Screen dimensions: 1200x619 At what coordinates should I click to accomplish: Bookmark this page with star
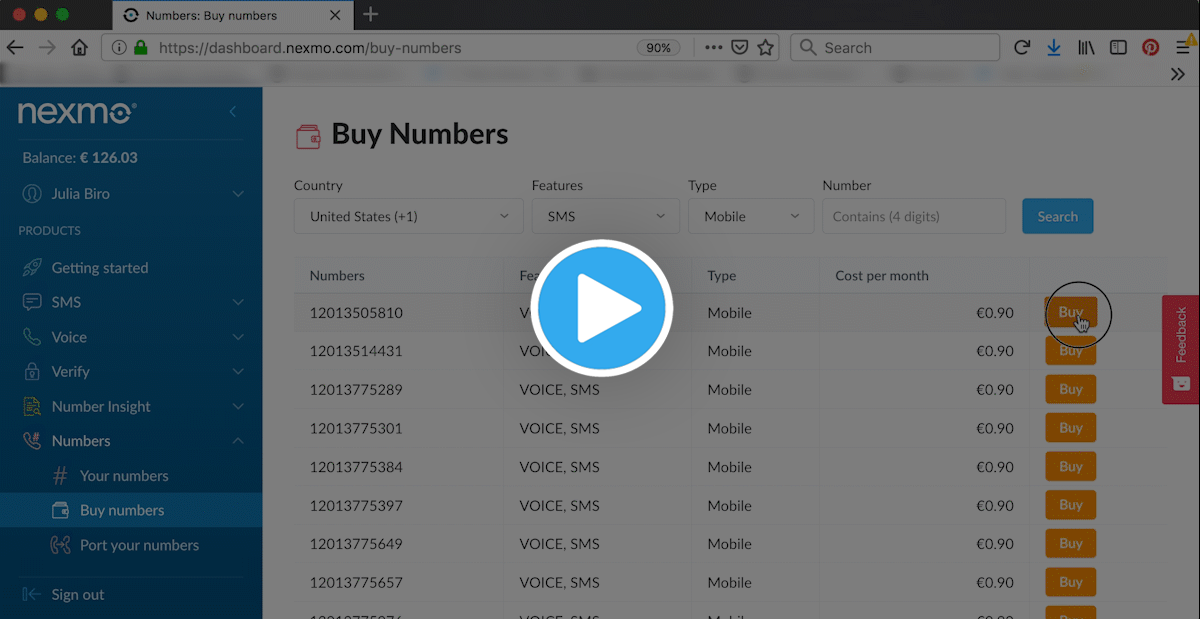[x=766, y=47]
